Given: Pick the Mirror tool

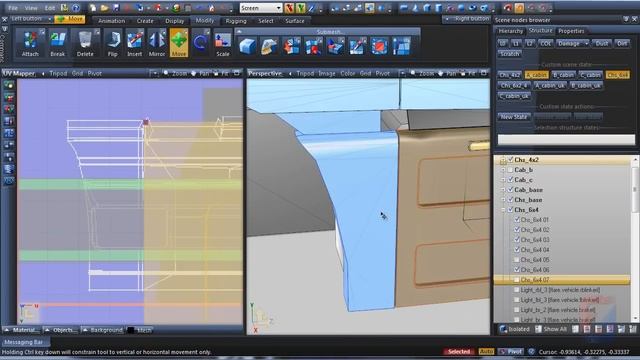Looking at the screenshot, I should tap(157, 43).
